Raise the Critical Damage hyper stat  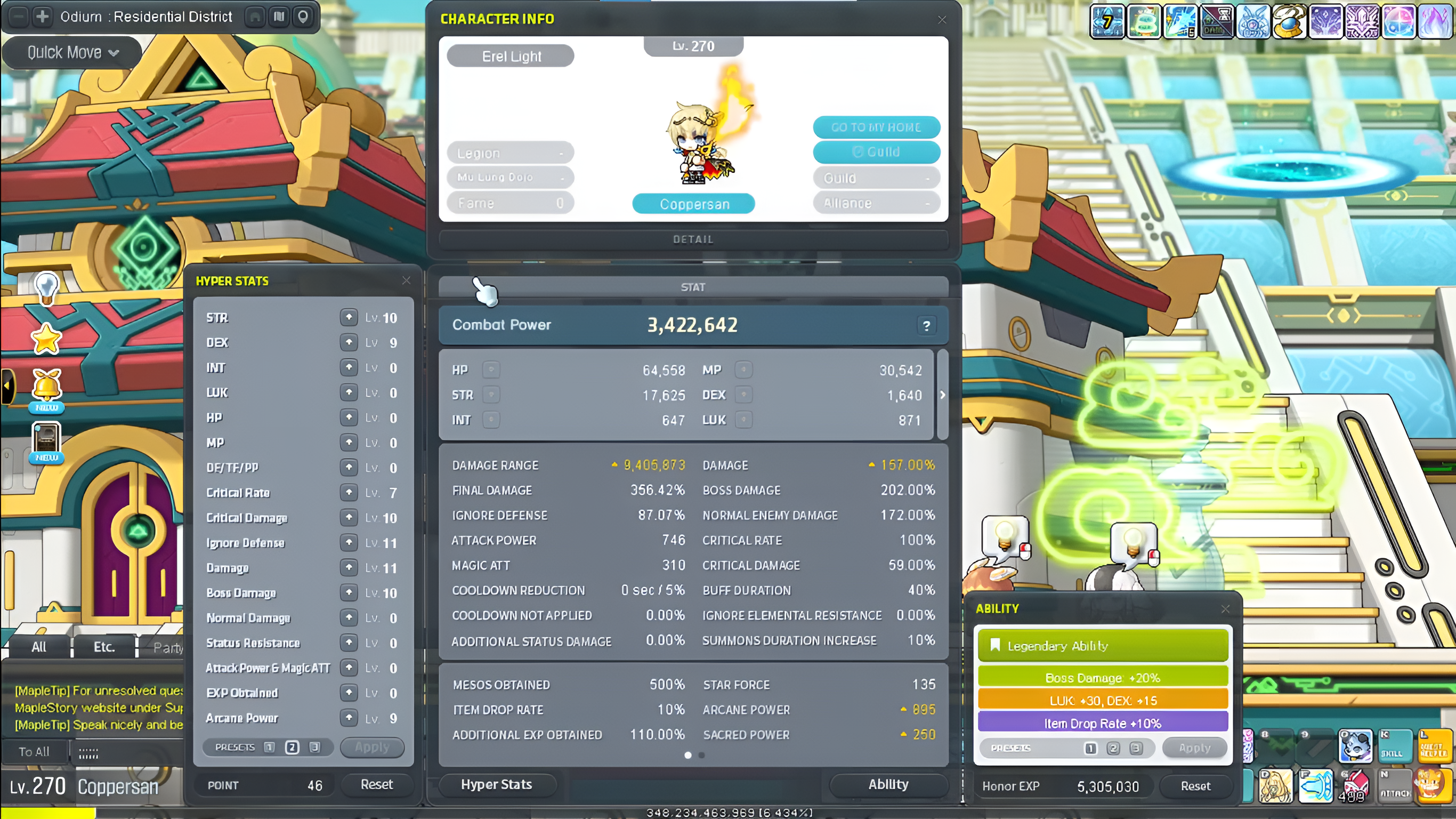point(349,517)
